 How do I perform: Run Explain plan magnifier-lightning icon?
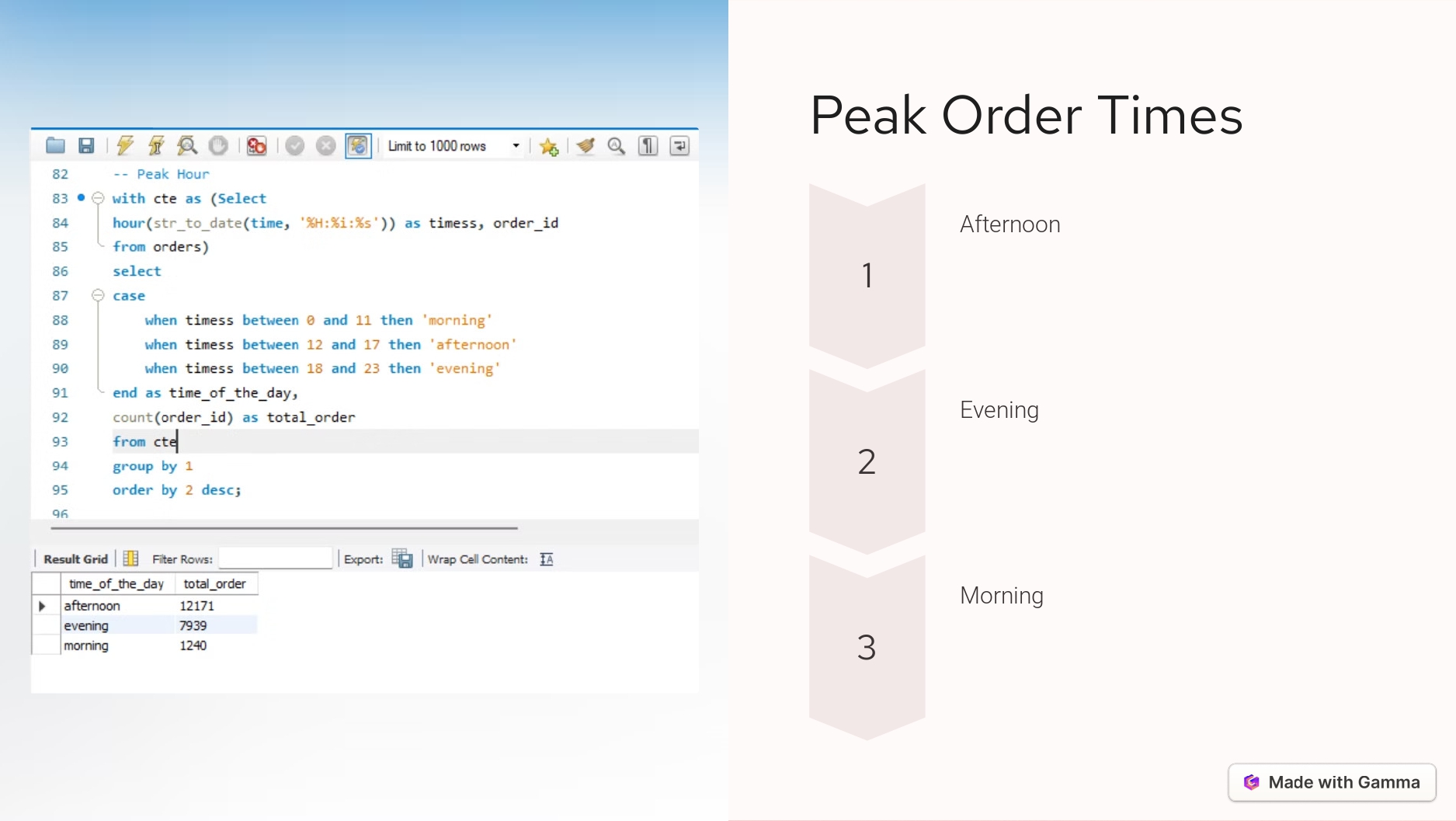[187, 145]
